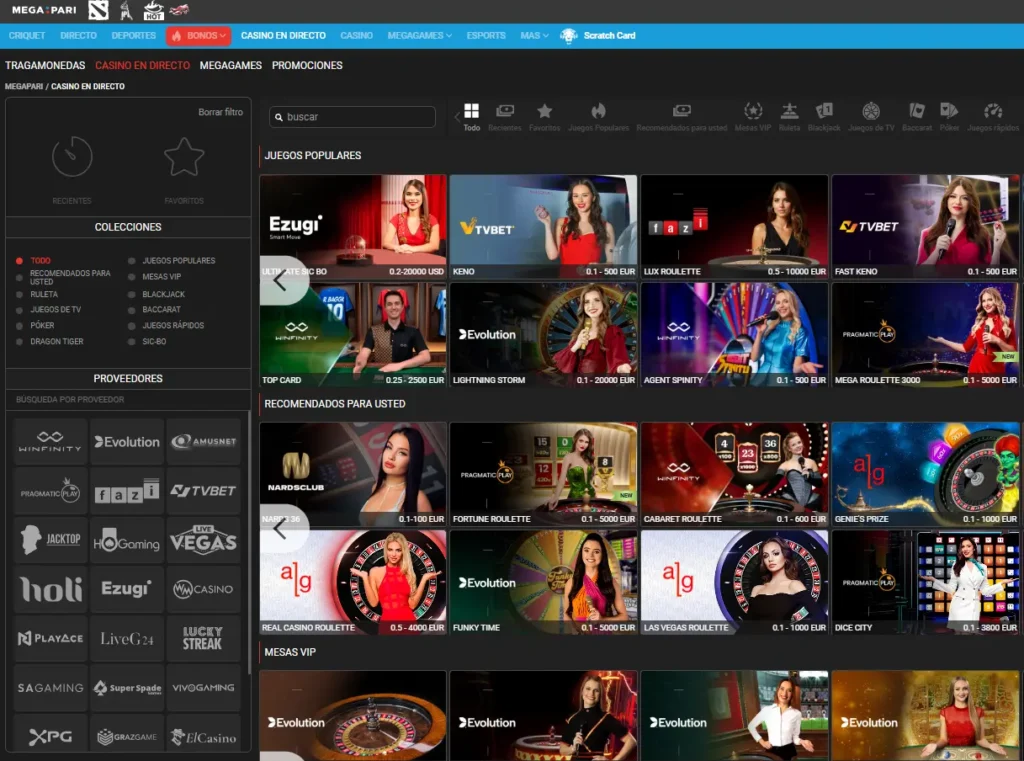1024x761 pixels.
Task: Click the Borrar filtro link
Action: pos(220,113)
